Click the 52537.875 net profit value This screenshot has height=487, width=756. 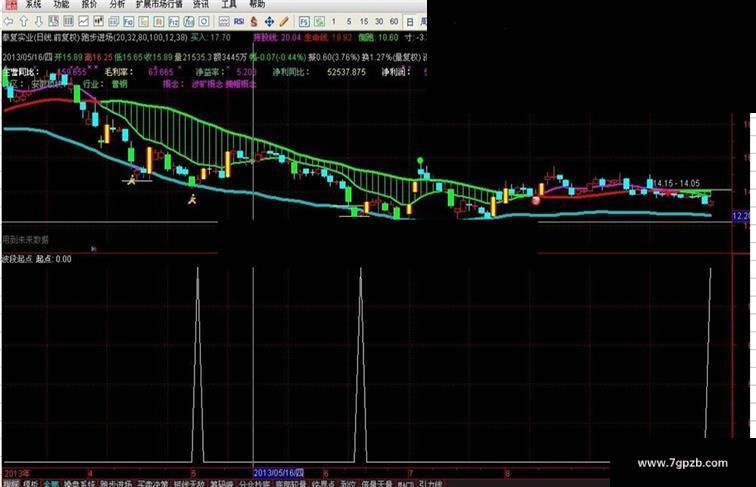[x=346, y=72]
